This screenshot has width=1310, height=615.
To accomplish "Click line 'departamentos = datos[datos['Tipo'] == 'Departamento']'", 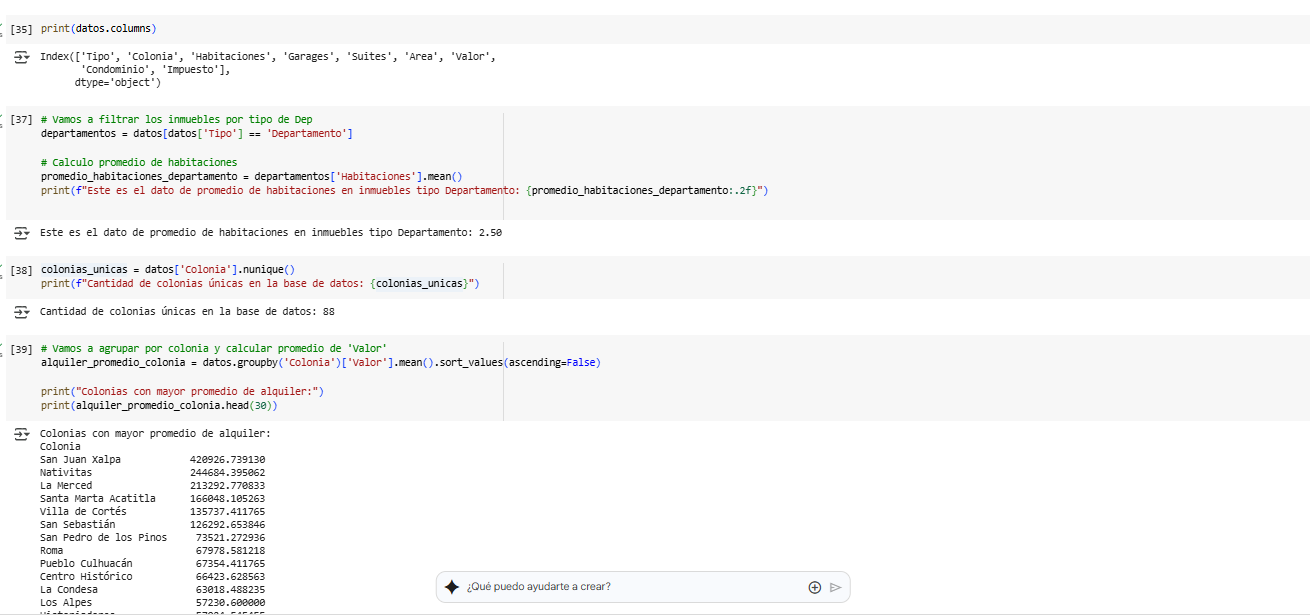I will coord(196,133).
